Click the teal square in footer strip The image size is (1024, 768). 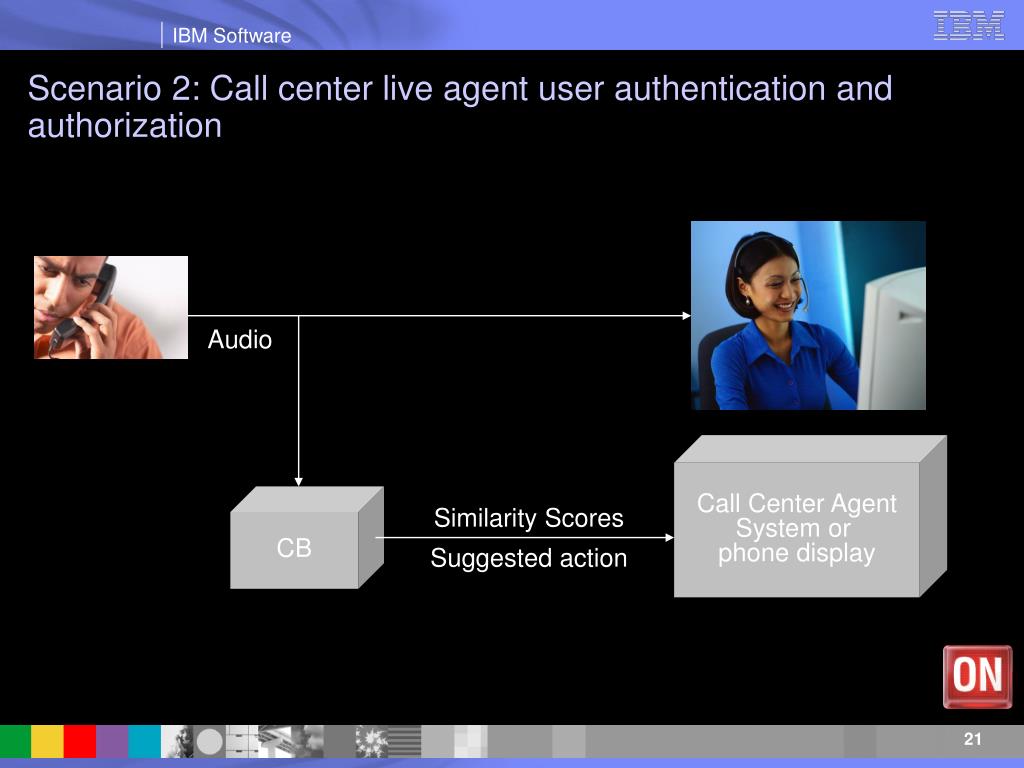[x=144, y=741]
